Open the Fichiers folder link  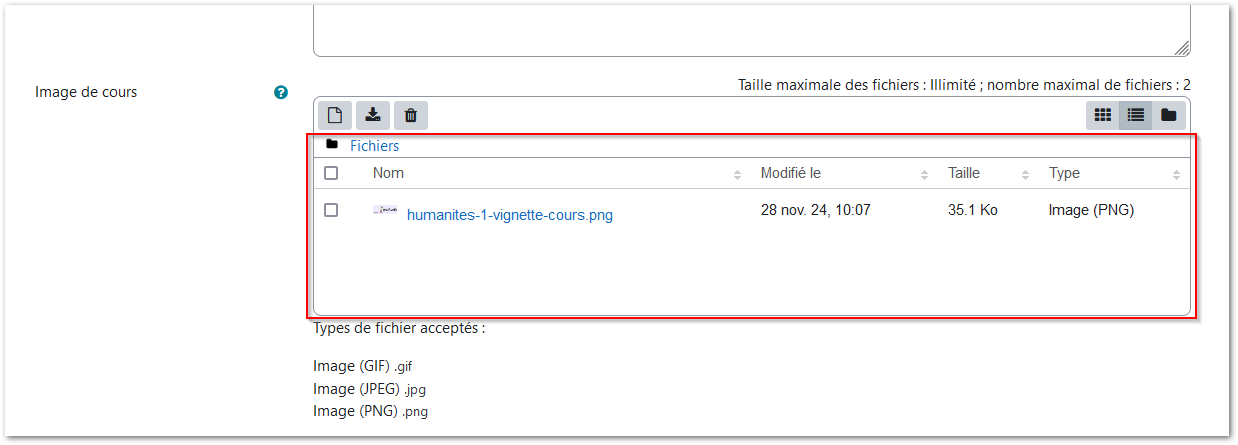(x=374, y=146)
